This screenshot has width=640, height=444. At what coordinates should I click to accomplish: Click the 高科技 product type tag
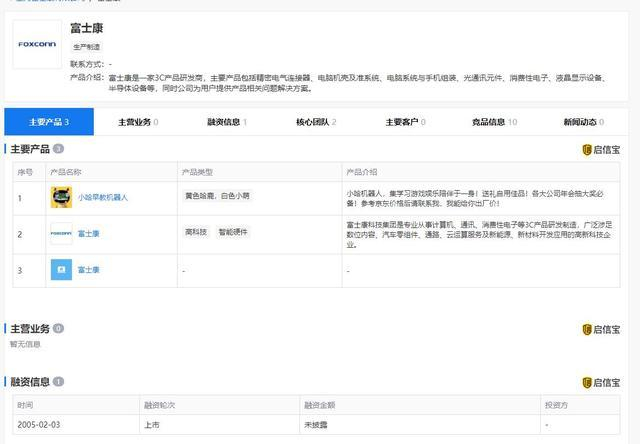196,231
